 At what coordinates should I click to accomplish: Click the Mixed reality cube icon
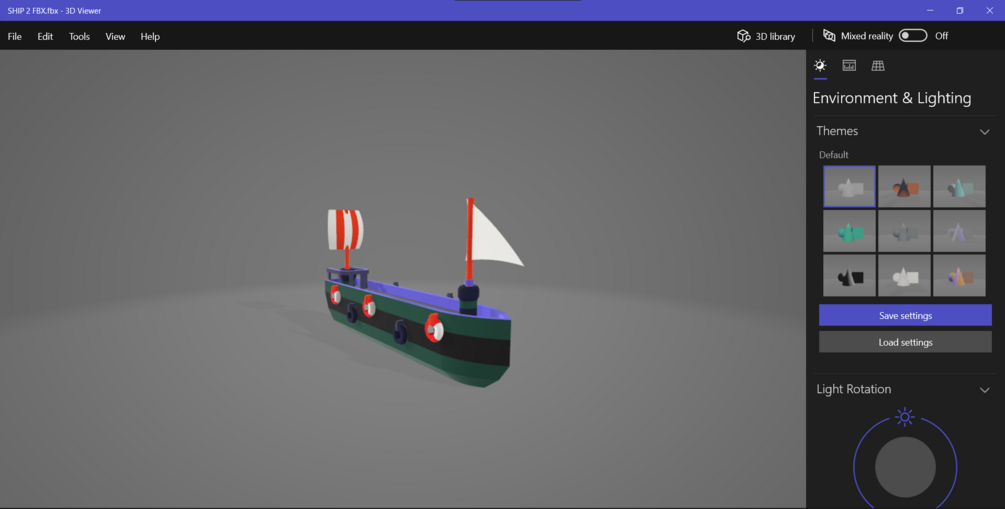pyautogui.click(x=829, y=36)
